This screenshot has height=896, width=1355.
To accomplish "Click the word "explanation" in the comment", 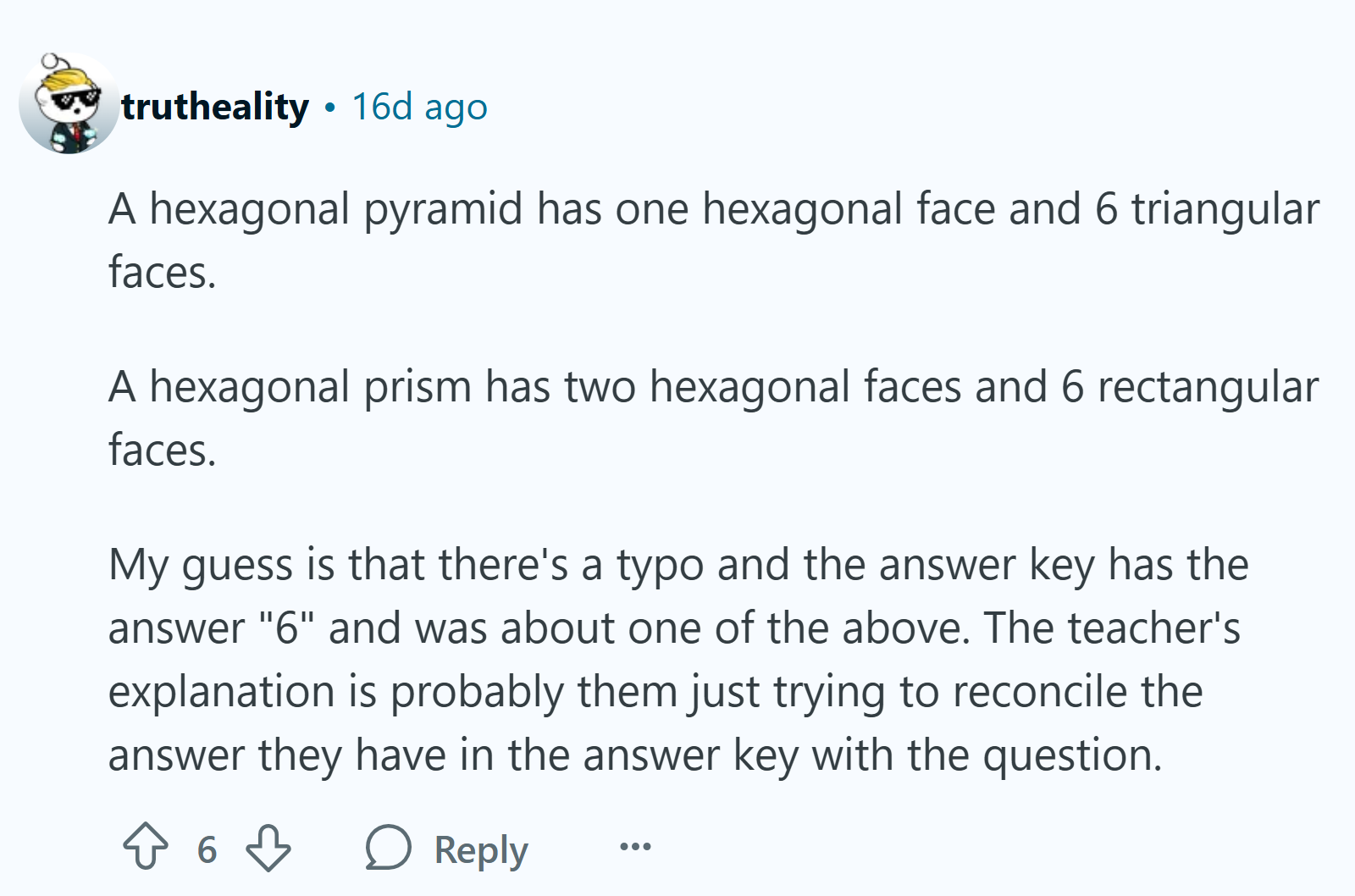I will pos(222,693).
